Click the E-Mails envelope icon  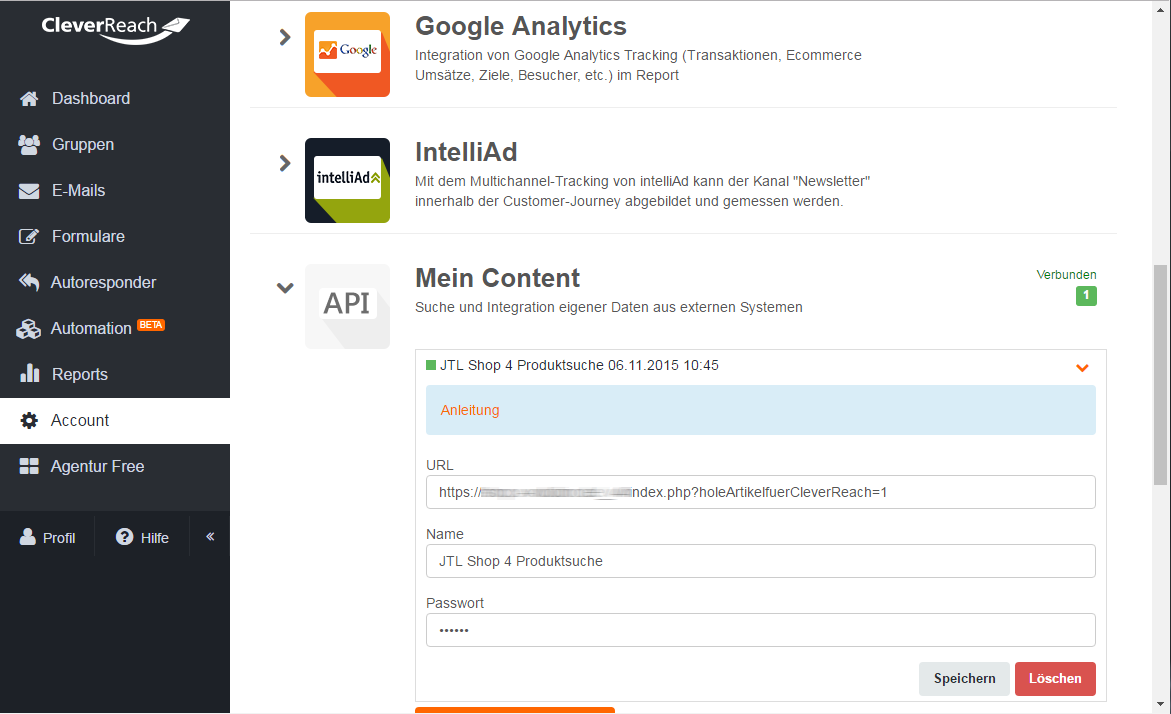coord(29,191)
